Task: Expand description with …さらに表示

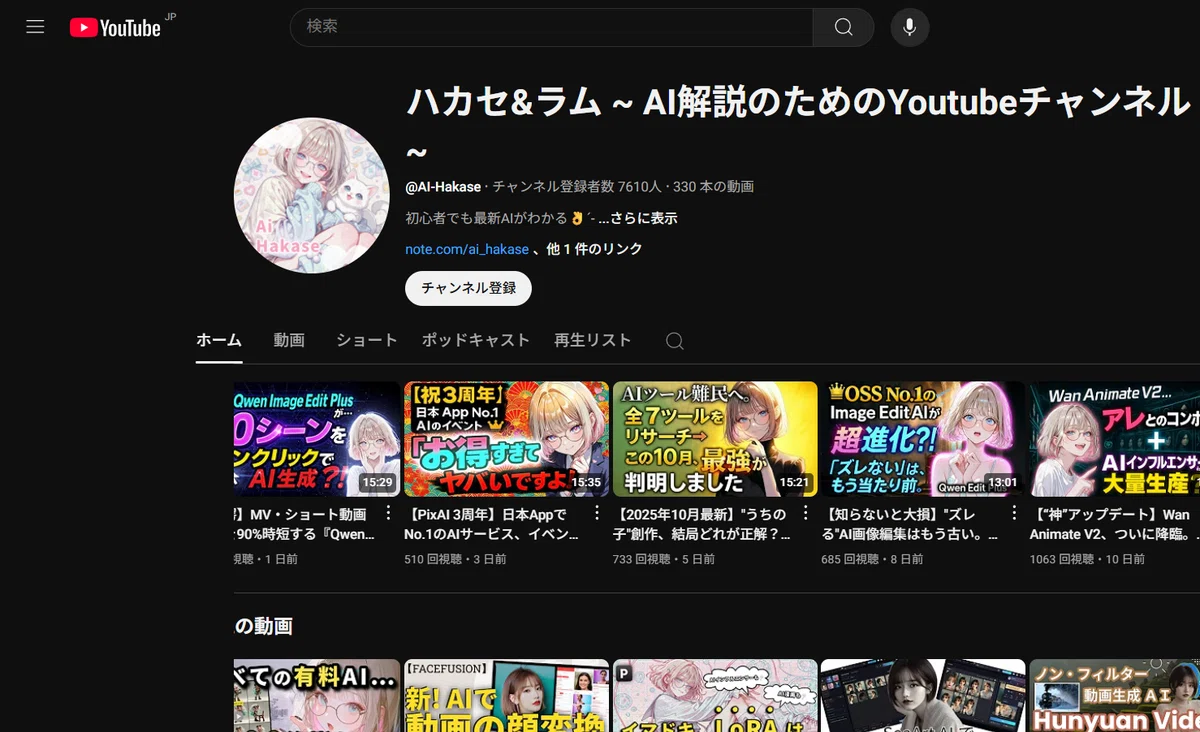Action: 638,218
